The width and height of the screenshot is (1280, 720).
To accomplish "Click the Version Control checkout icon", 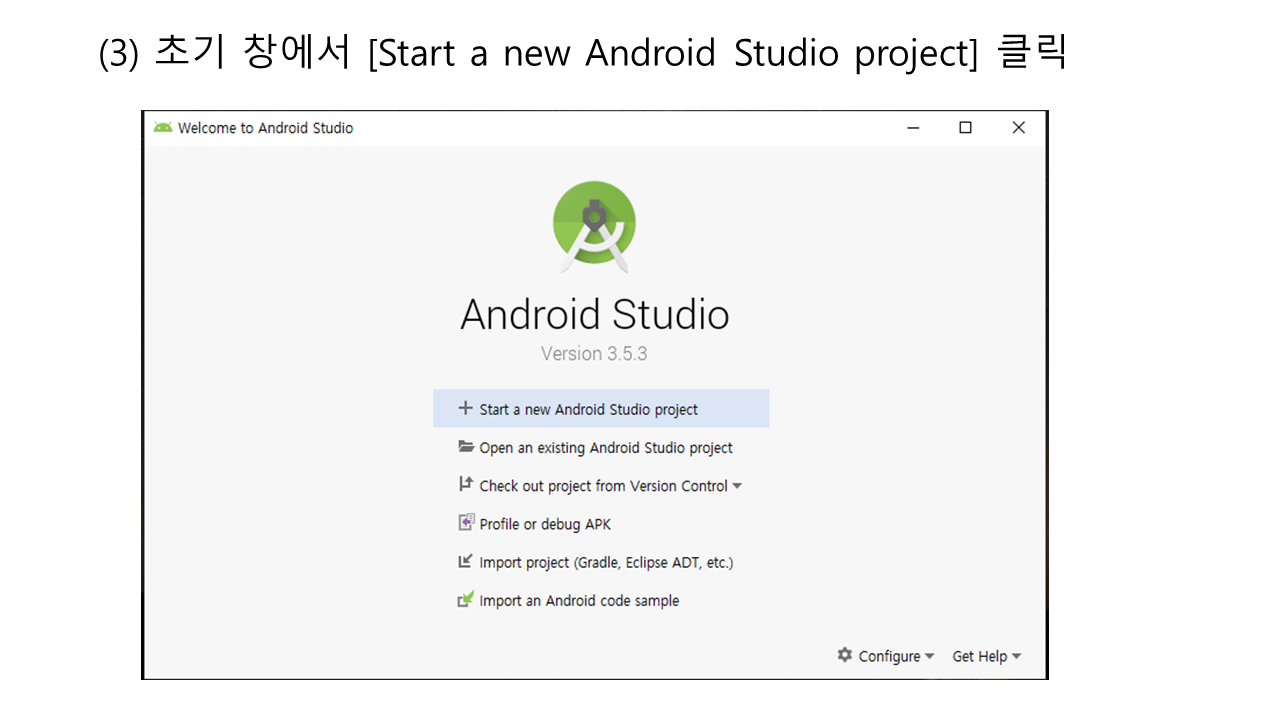I will (x=465, y=484).
